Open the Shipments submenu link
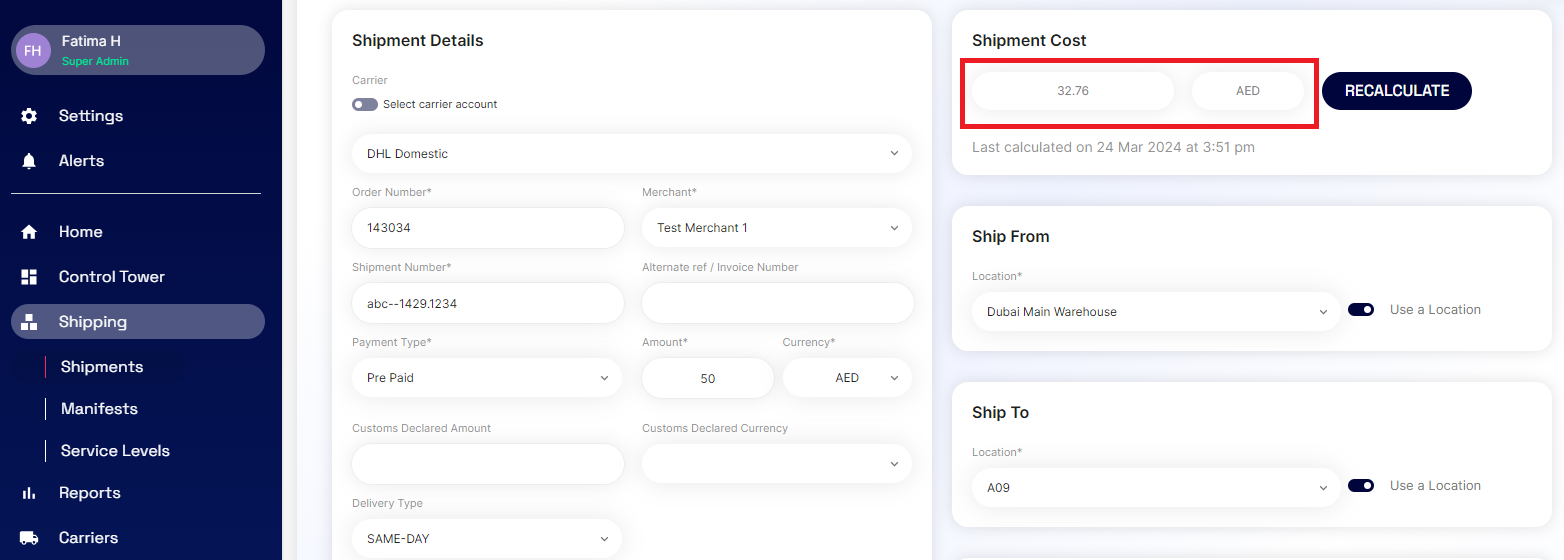This screenshot has height=560, width=1564. pos(102,367)
